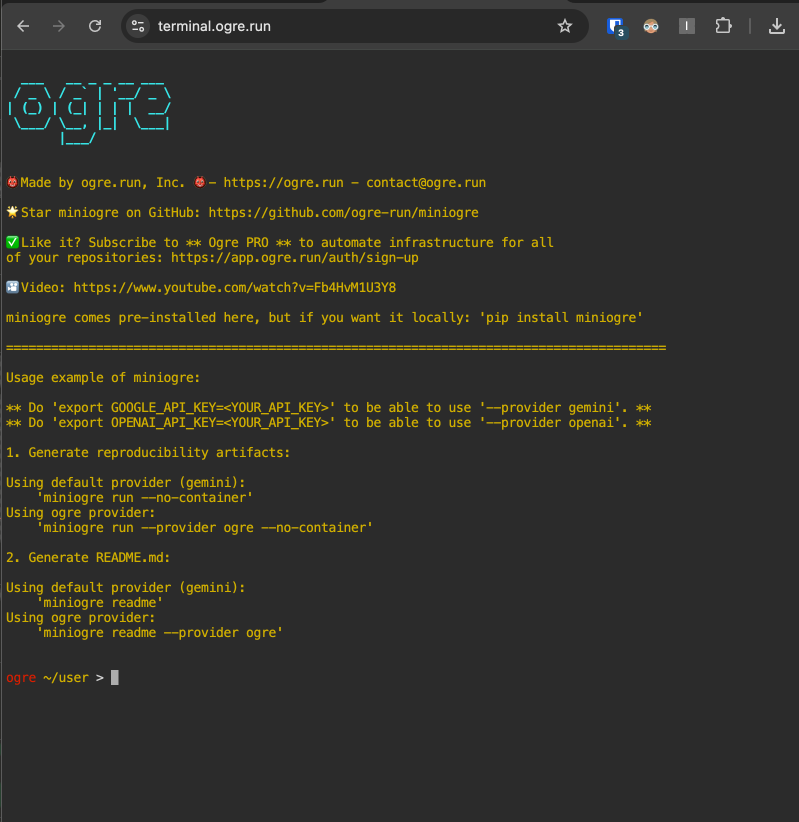Screen dimensions: 799x822
Task: Click the red 'ogre' prompt text
Action: pyautogui.click(x=21, y=678)
